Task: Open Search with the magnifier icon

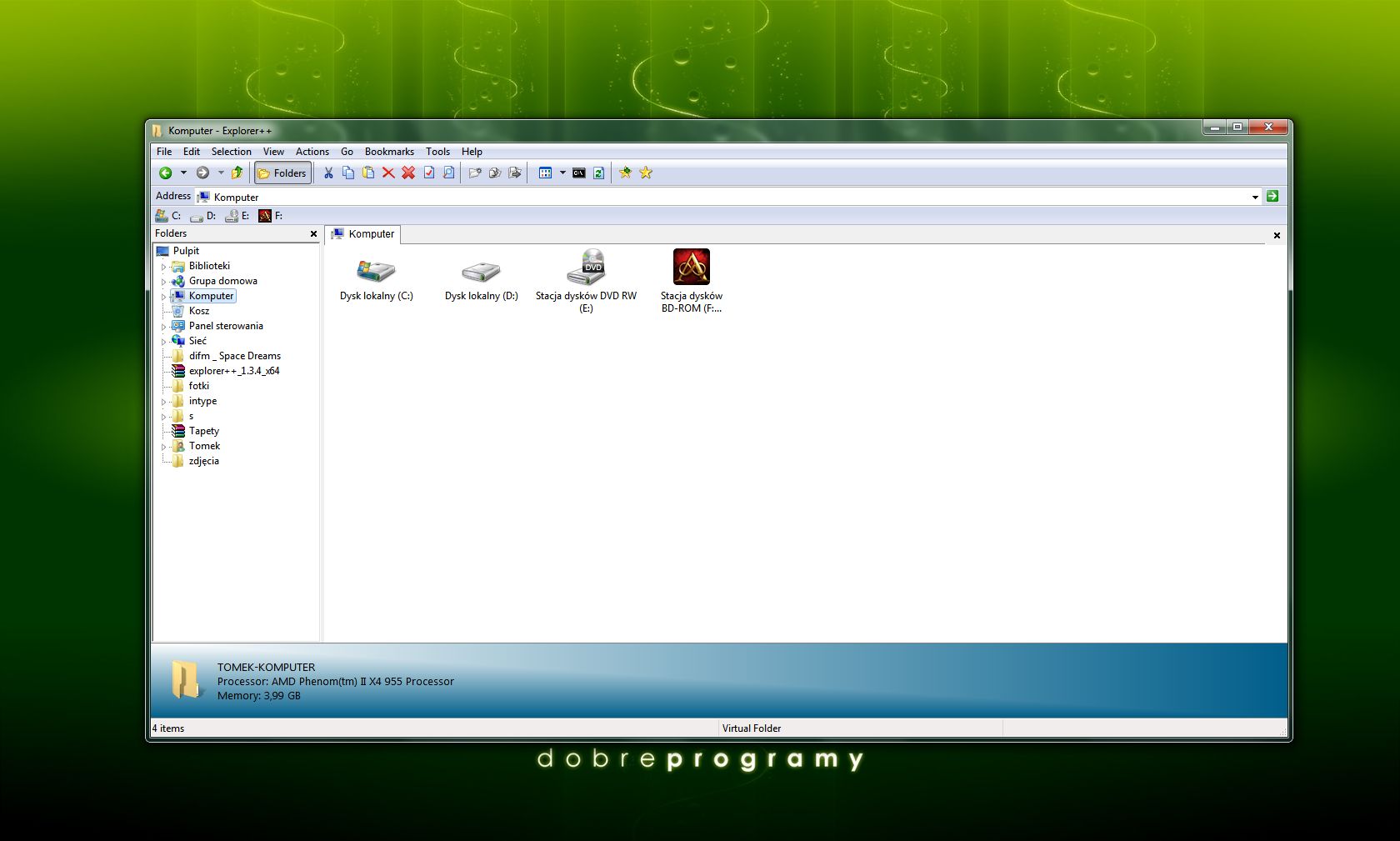Action: point(449,173)
